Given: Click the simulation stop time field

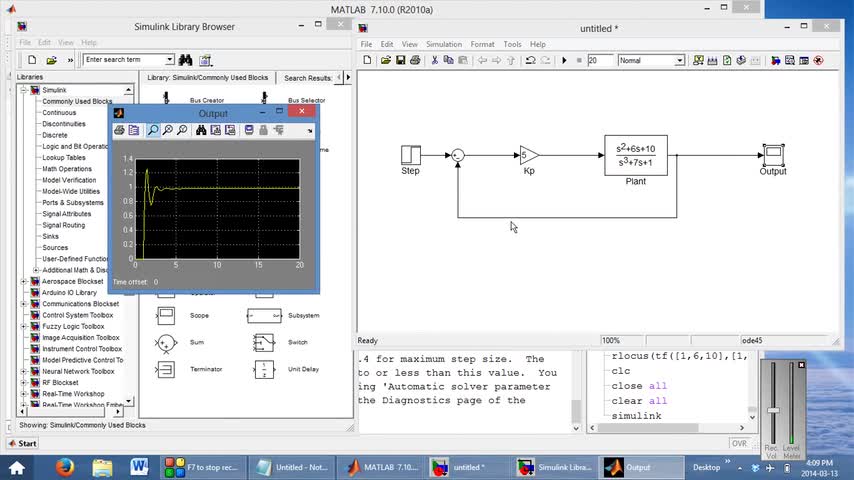Looking at the screenshot, I should [x=599, y=60].
